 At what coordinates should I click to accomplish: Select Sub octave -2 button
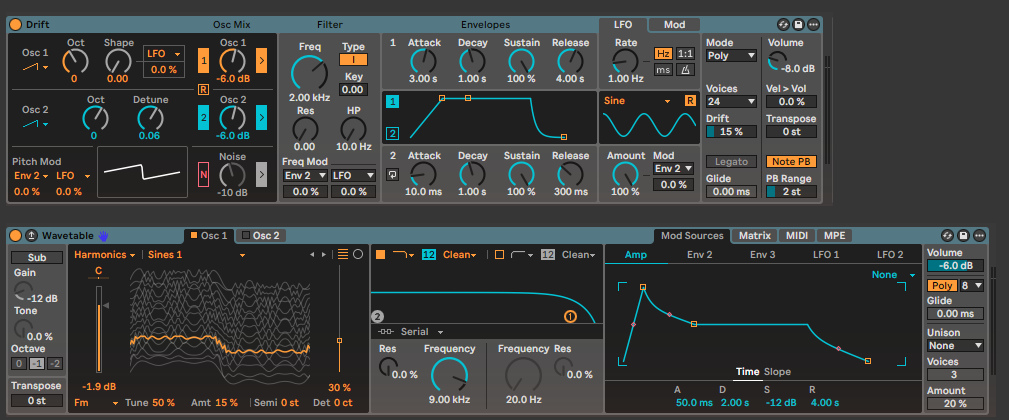55,363
